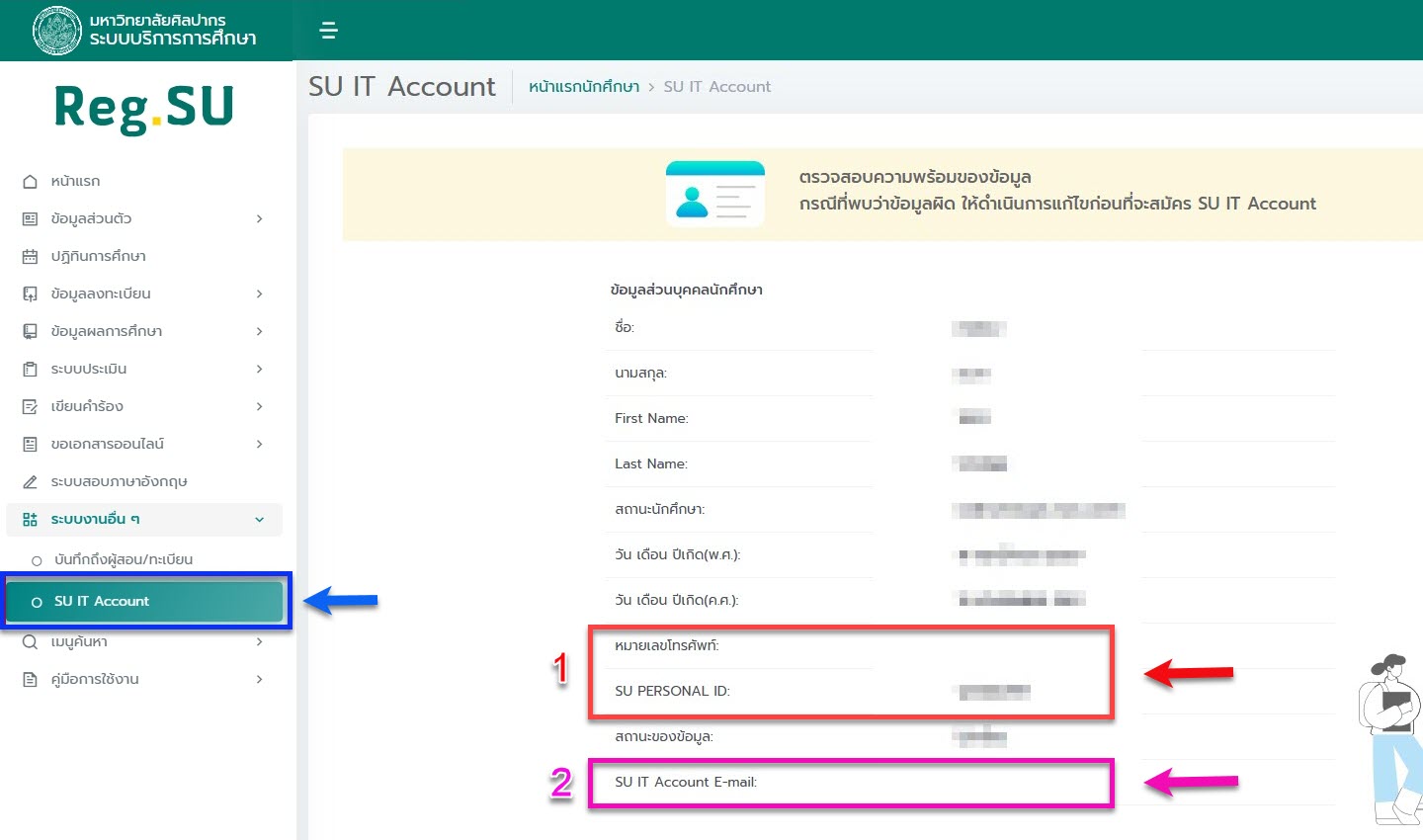Click the ระบบประเมิน clipboard icon

point(30,370)
